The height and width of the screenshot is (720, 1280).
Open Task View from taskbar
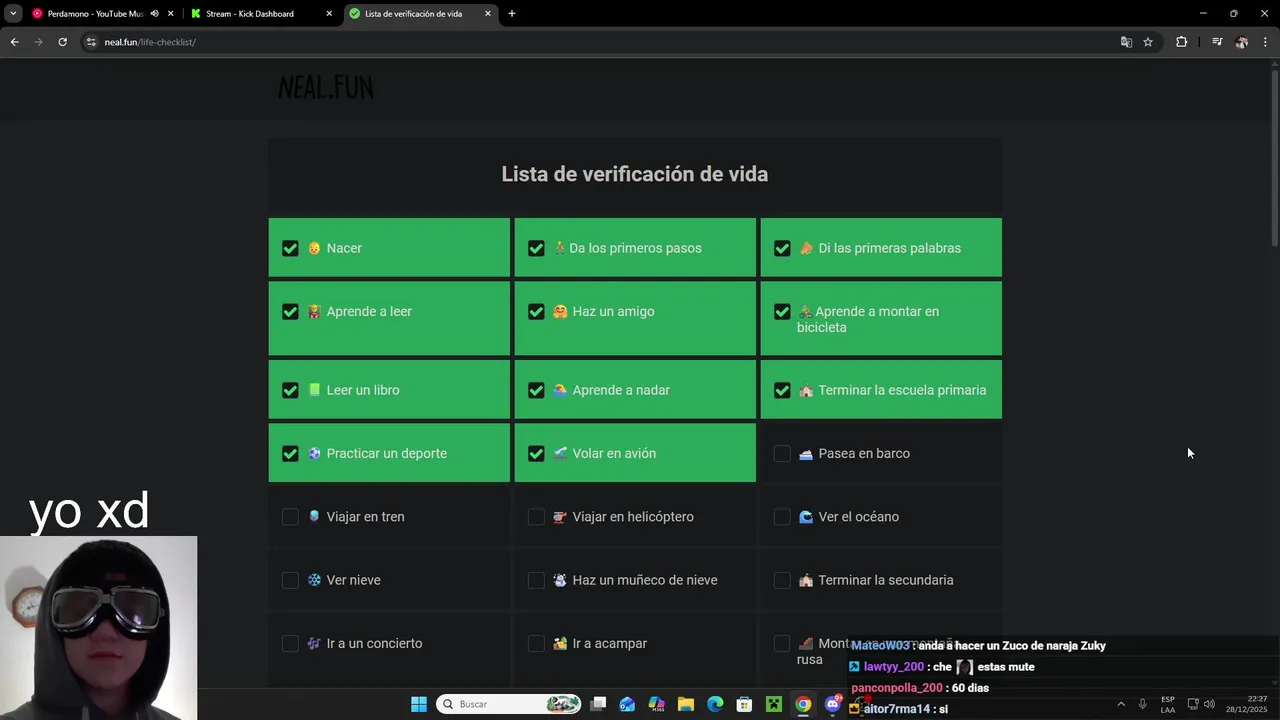point(598,704)
